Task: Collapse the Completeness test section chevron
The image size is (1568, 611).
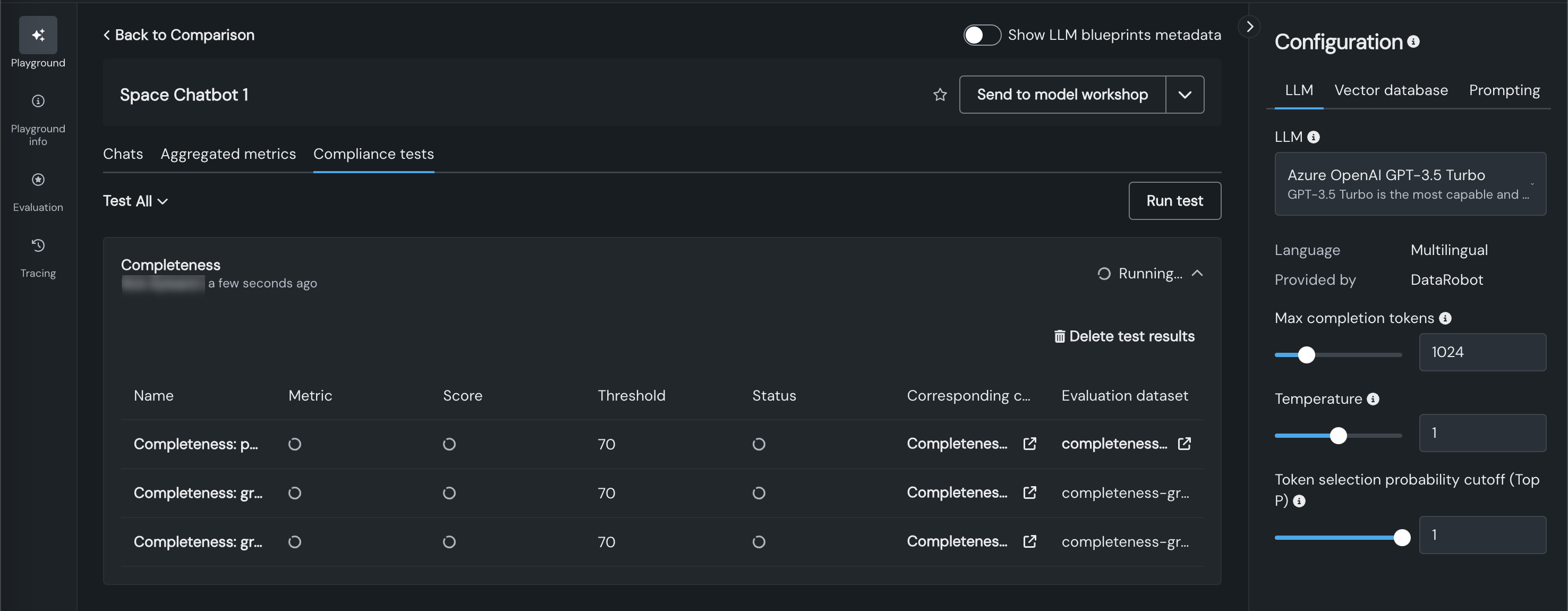Action: tap(1197, 273)
